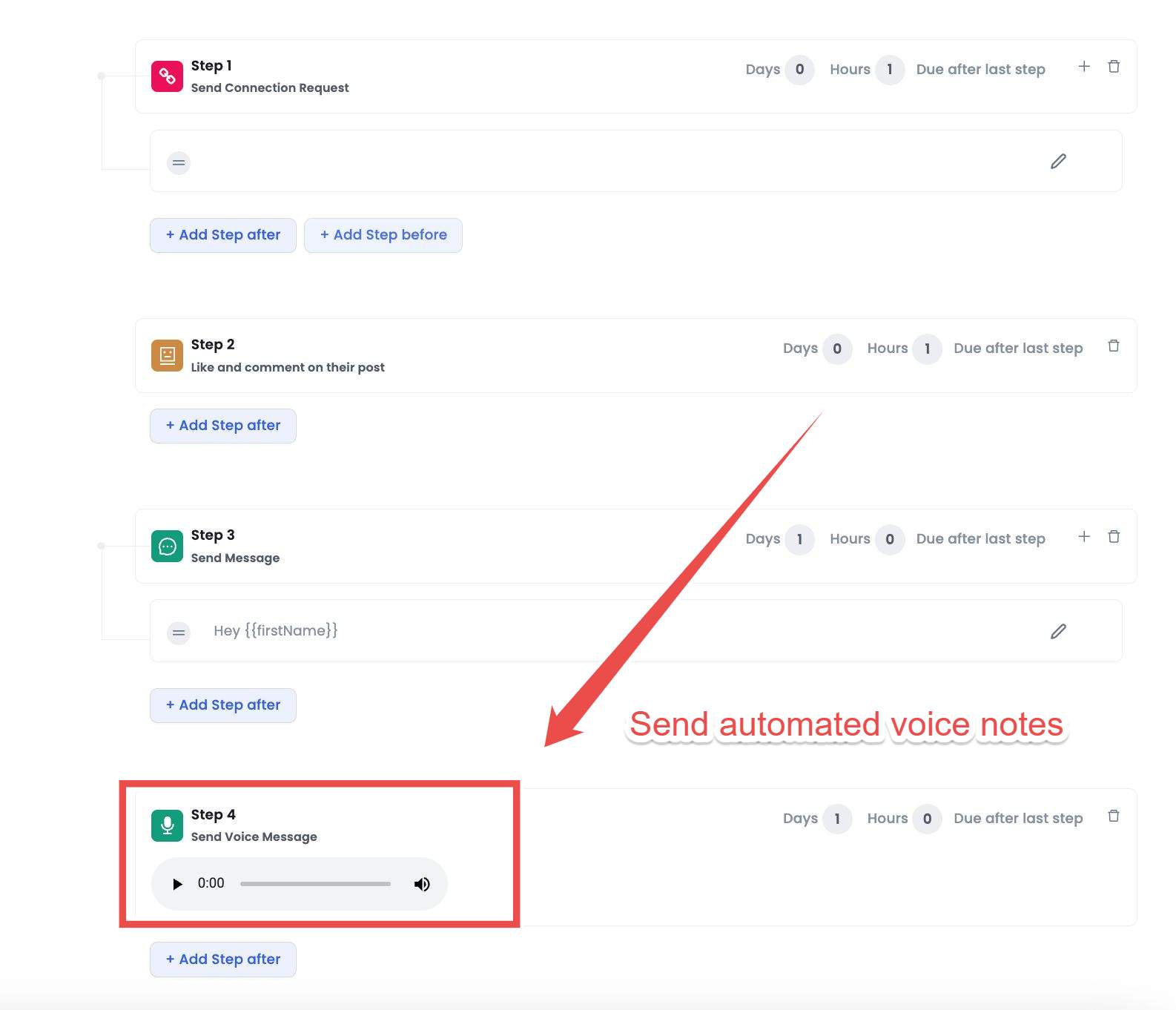Screen dimensions: 1176x1010
Task: Click the plus icon on Step 1
Action: click(1084, 67)
